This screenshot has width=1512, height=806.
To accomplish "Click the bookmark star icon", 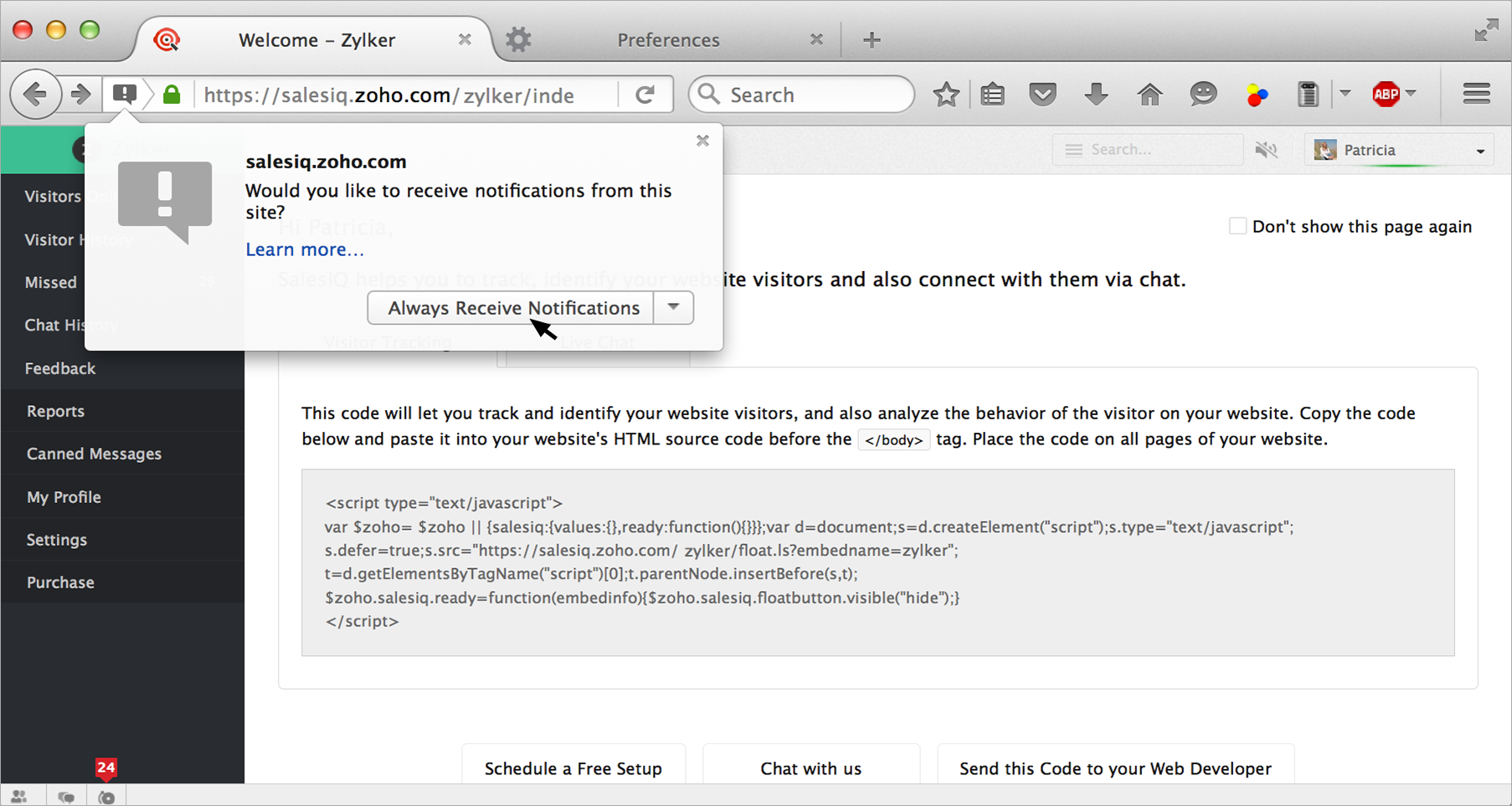I will point(946,95).
